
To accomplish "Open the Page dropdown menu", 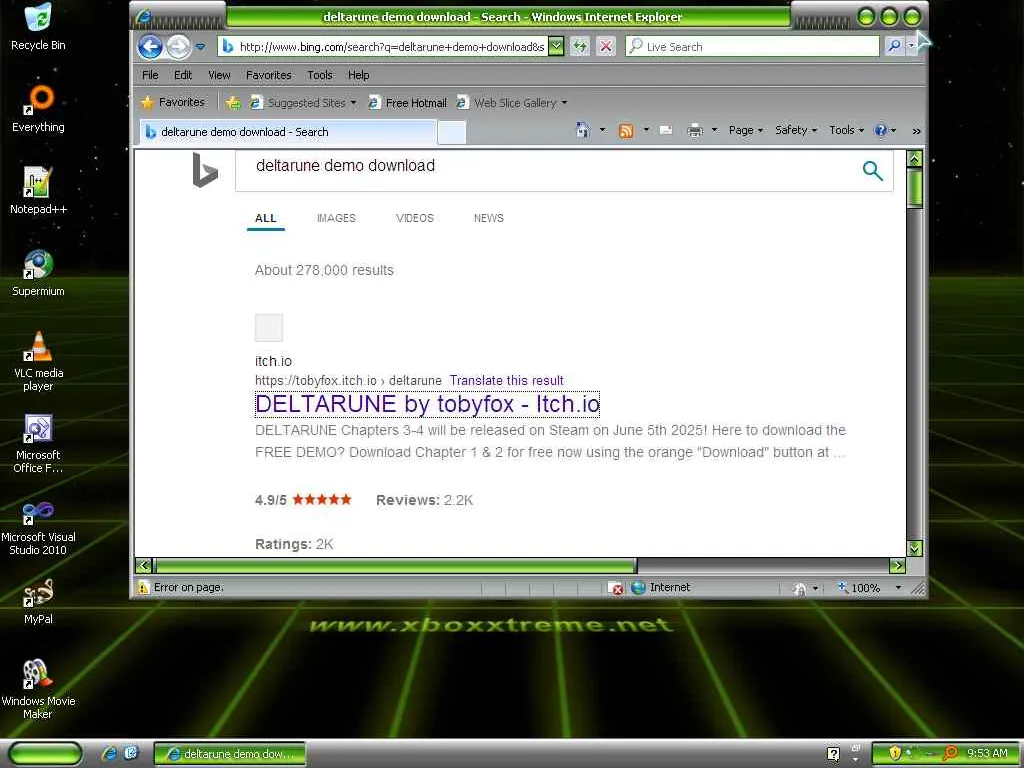I will click(x=746, y=130).
